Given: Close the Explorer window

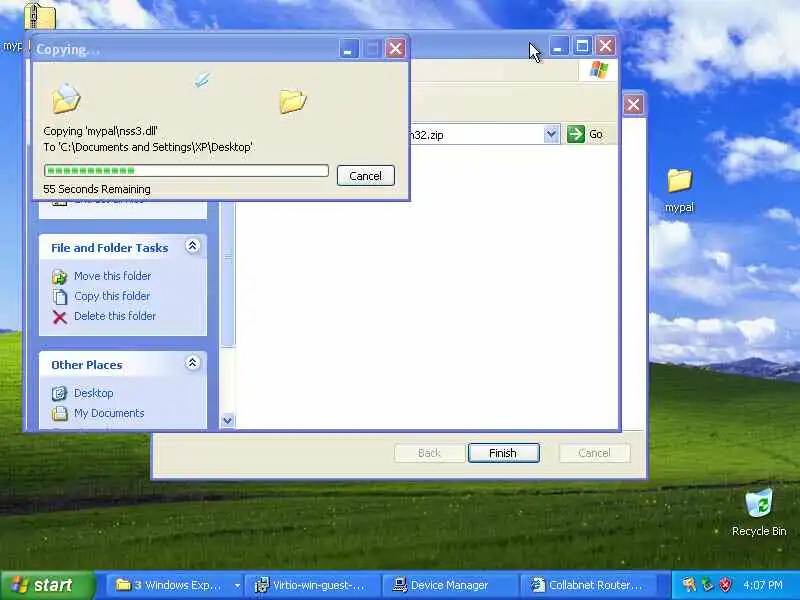Looking at the screenshot, I should tap(606, 46).
